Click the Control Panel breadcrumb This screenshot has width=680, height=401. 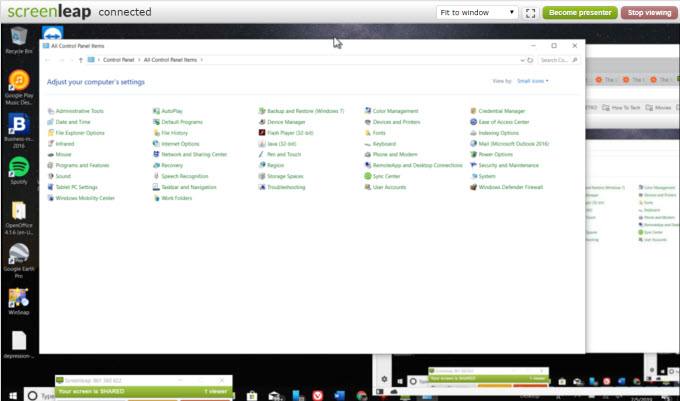pyautogui.click(x=119, y=60)
